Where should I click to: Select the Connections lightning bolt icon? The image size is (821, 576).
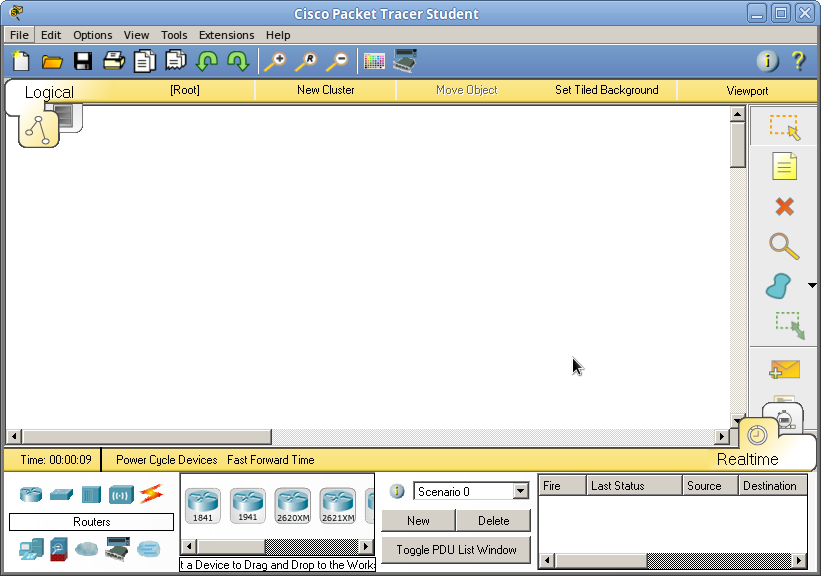pos(151,494)
